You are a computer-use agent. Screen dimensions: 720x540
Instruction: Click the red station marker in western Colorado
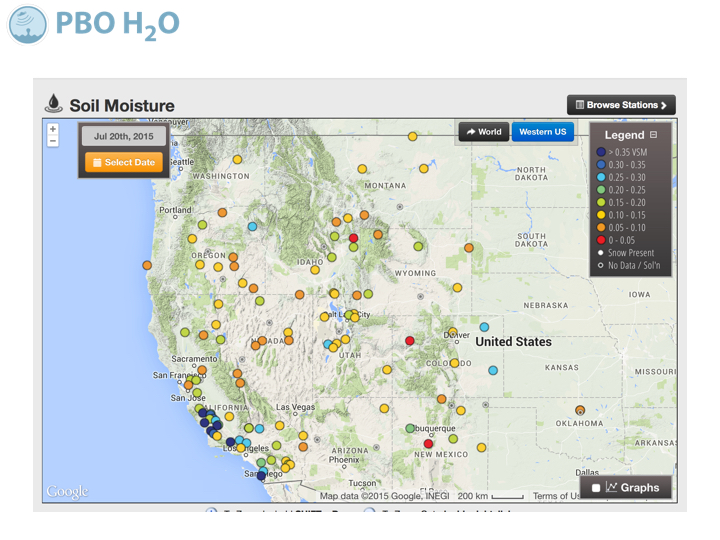410,341
